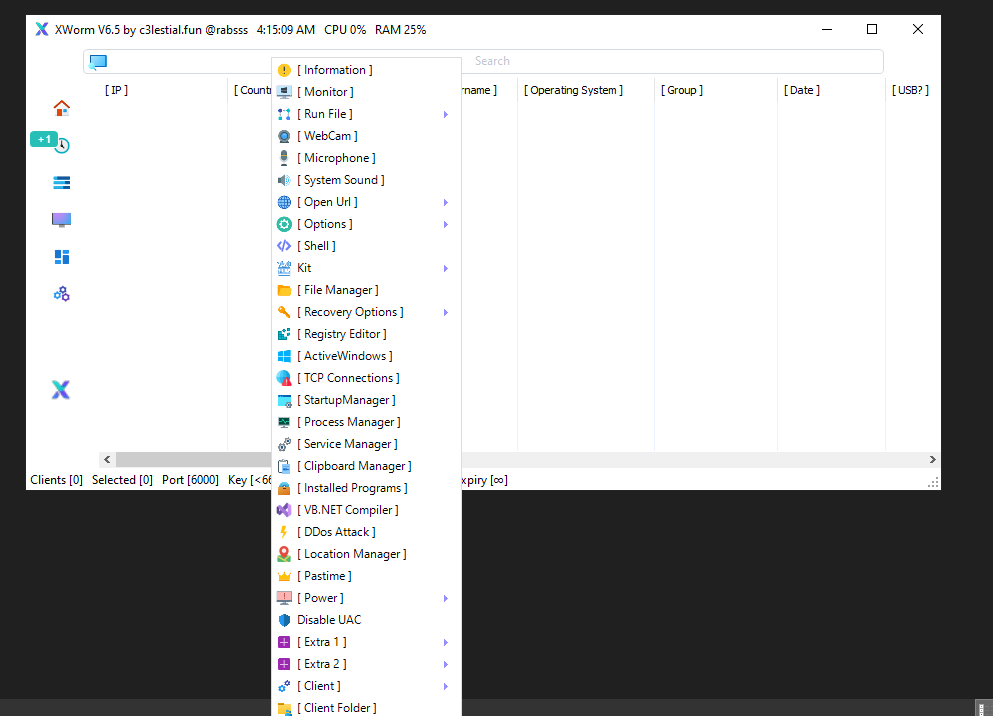Viewport: 993px width, 716px height.
Task: Click the horizontal scrollbar right arrow
Action: (x=932, y=460)
